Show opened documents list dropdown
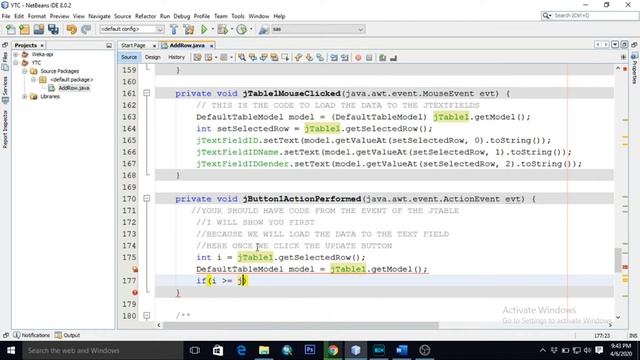Image resolution: width=640 pixels, height=360 pixels. (615, 45)
